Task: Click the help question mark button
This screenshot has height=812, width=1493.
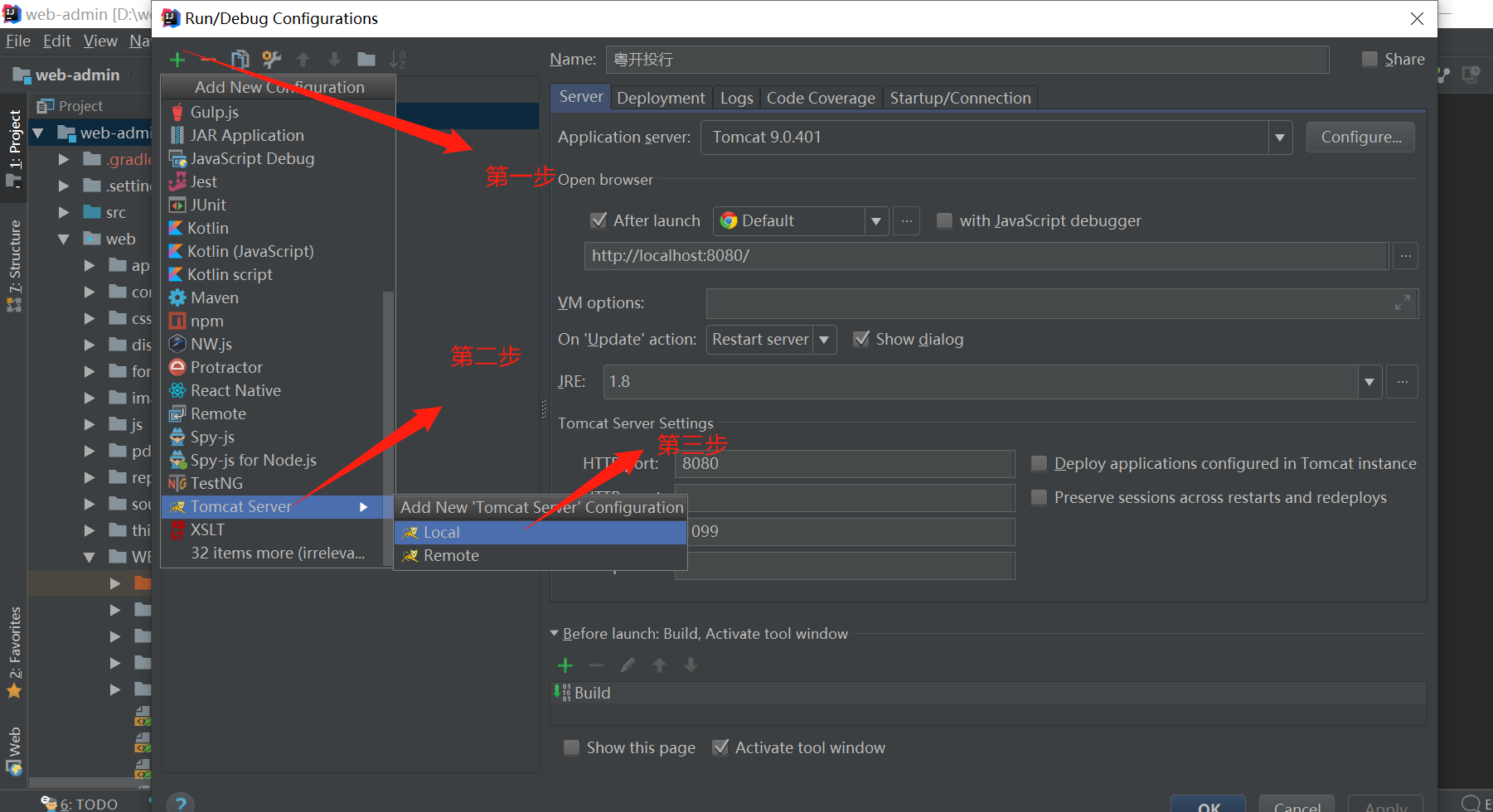Action: click(x=181, y=803)
